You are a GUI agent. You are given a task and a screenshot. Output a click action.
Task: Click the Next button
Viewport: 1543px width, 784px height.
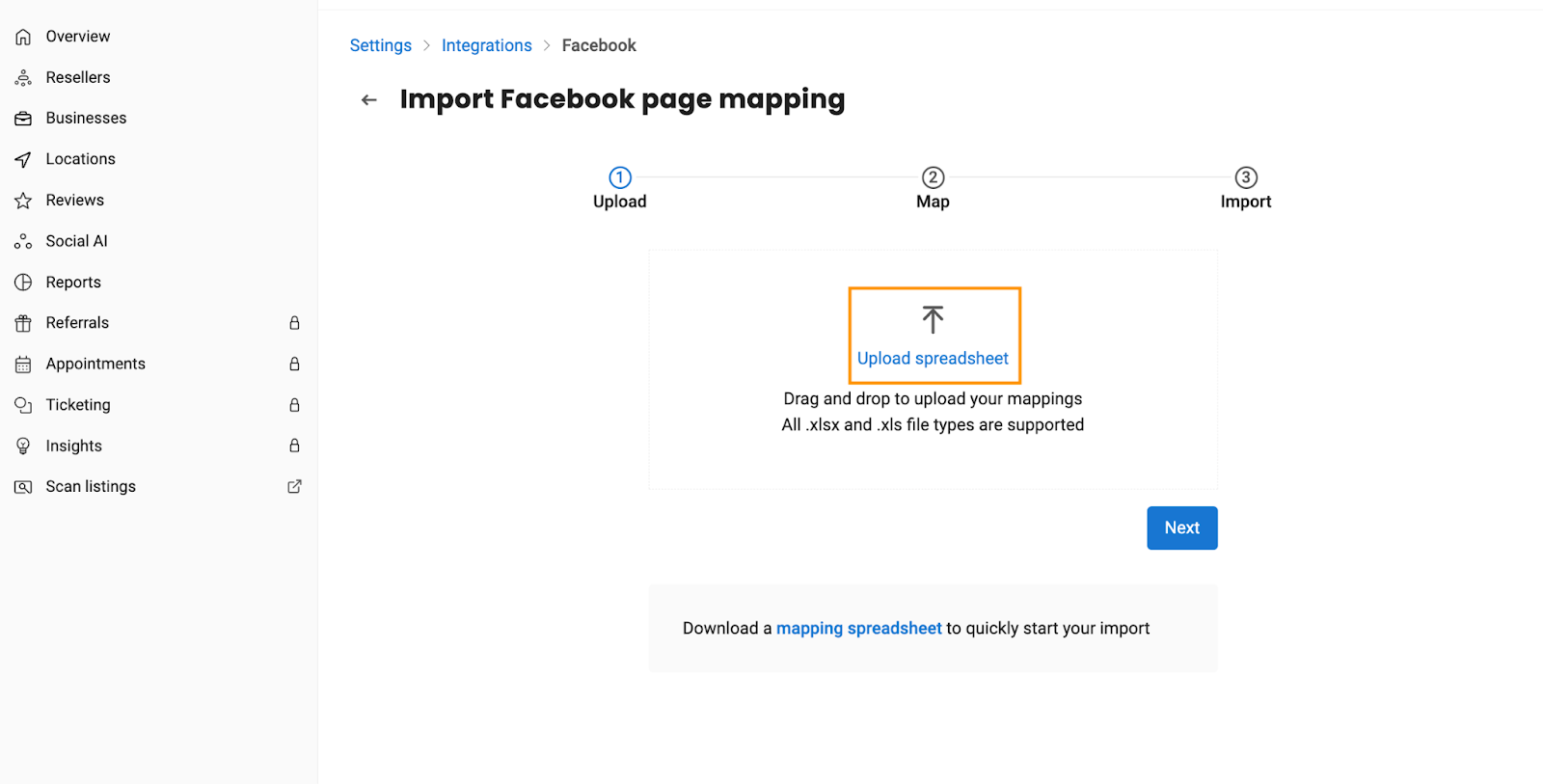(x=1182, y=528)
